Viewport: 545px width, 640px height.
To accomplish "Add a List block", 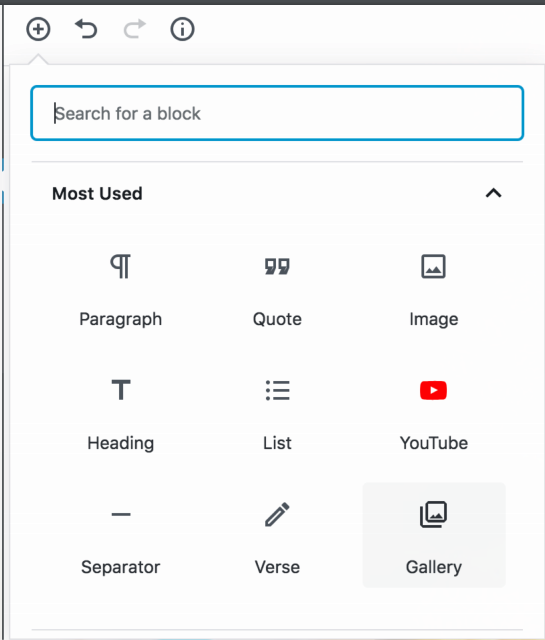I will coord(277,414).
